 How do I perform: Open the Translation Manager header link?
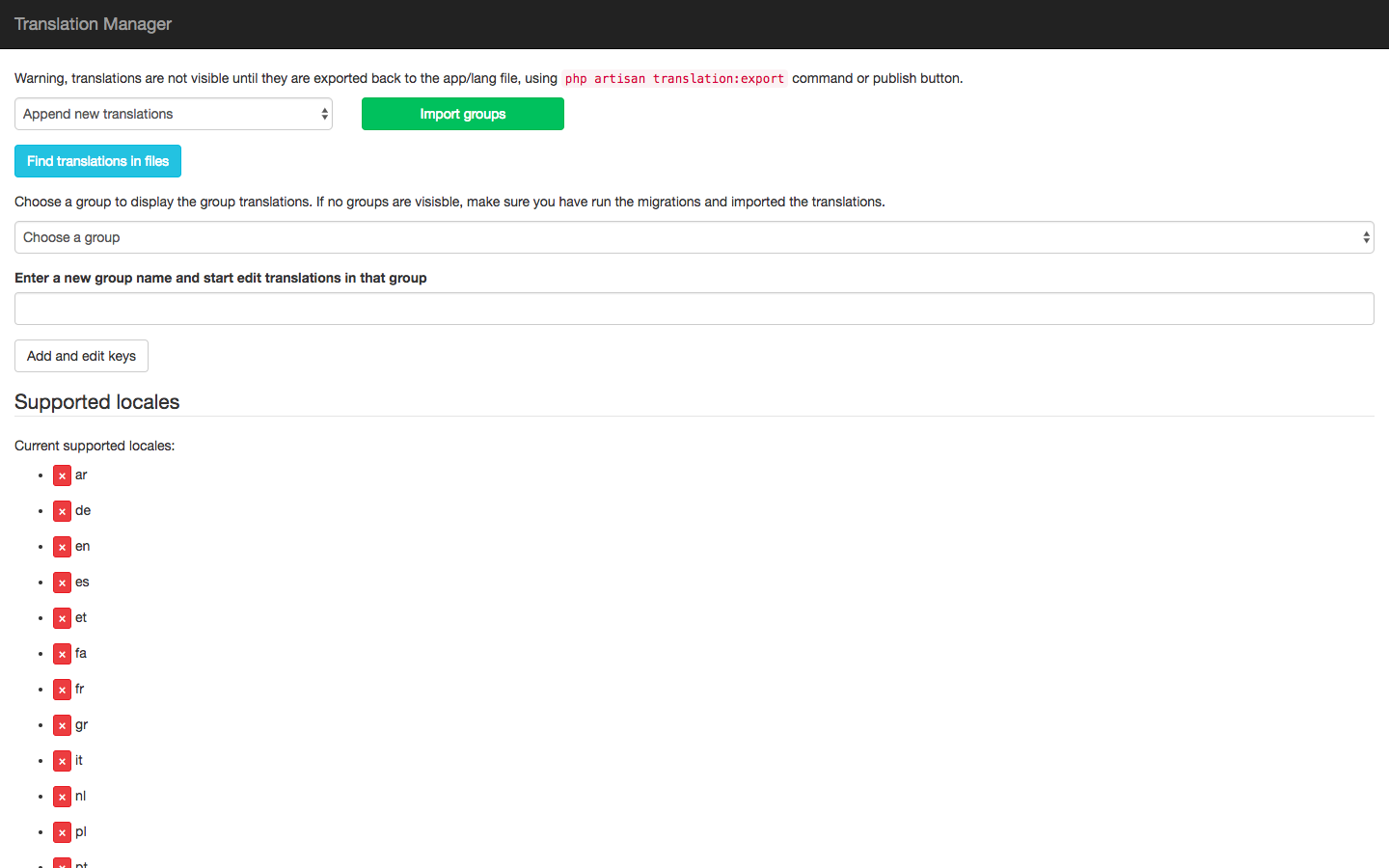pos(93,24)
